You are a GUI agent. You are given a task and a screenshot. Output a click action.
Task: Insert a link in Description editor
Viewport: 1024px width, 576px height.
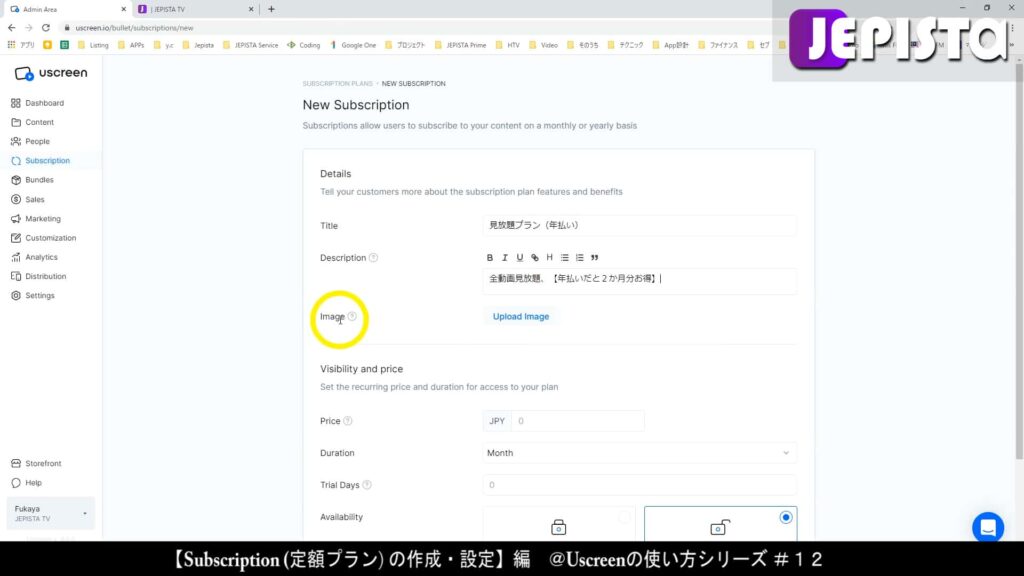point(535,258)
